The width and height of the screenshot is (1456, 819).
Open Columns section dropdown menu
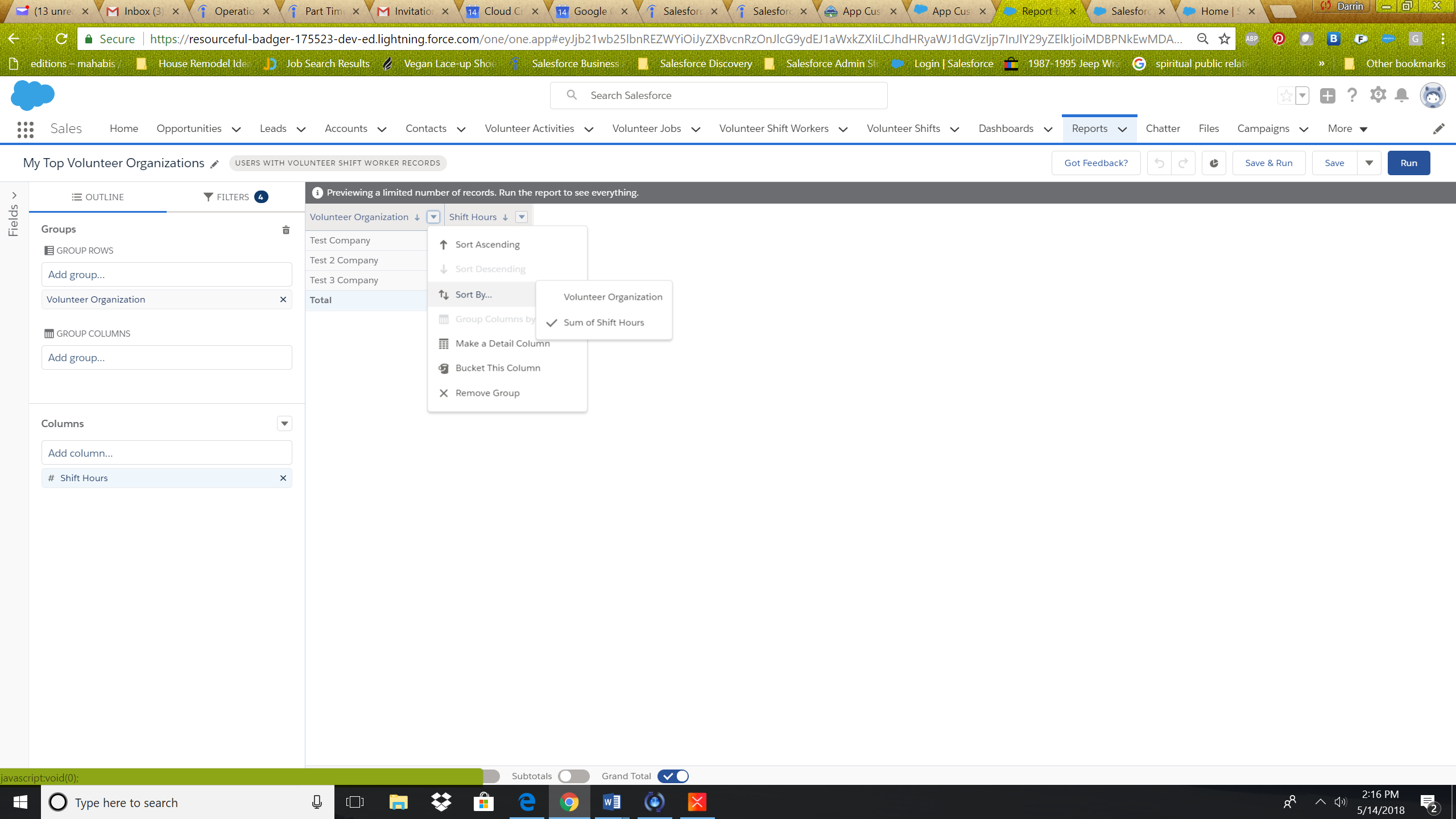pos(284,424)
